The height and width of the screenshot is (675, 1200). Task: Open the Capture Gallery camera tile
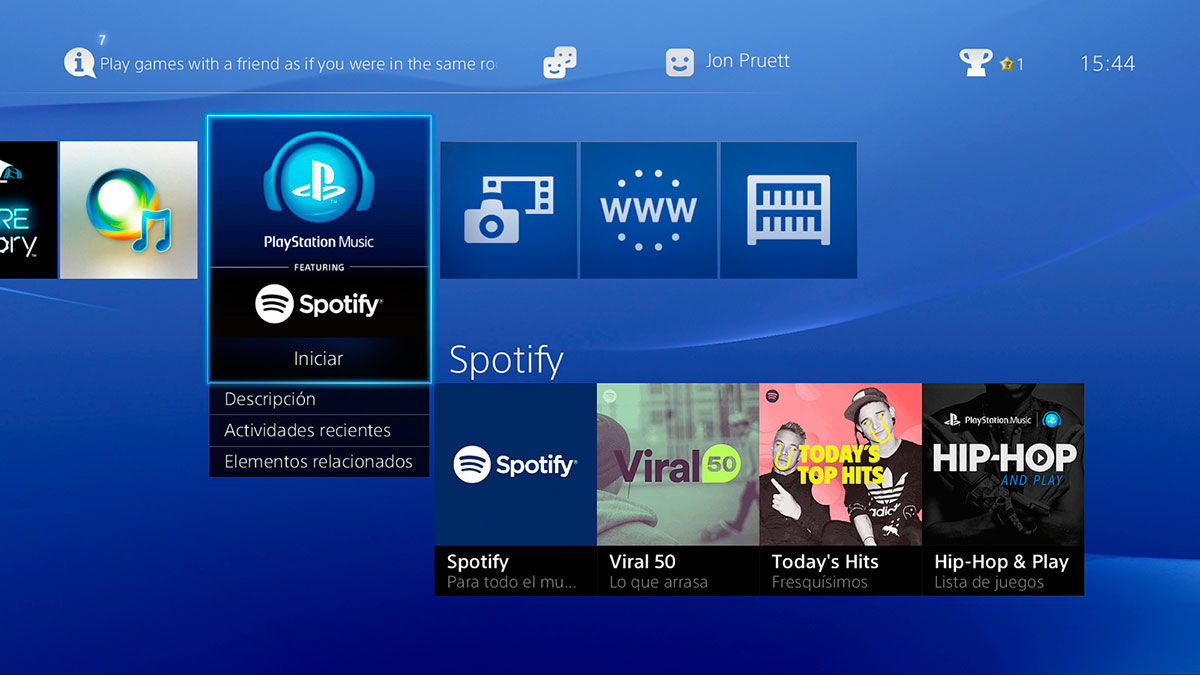point(509,210)
